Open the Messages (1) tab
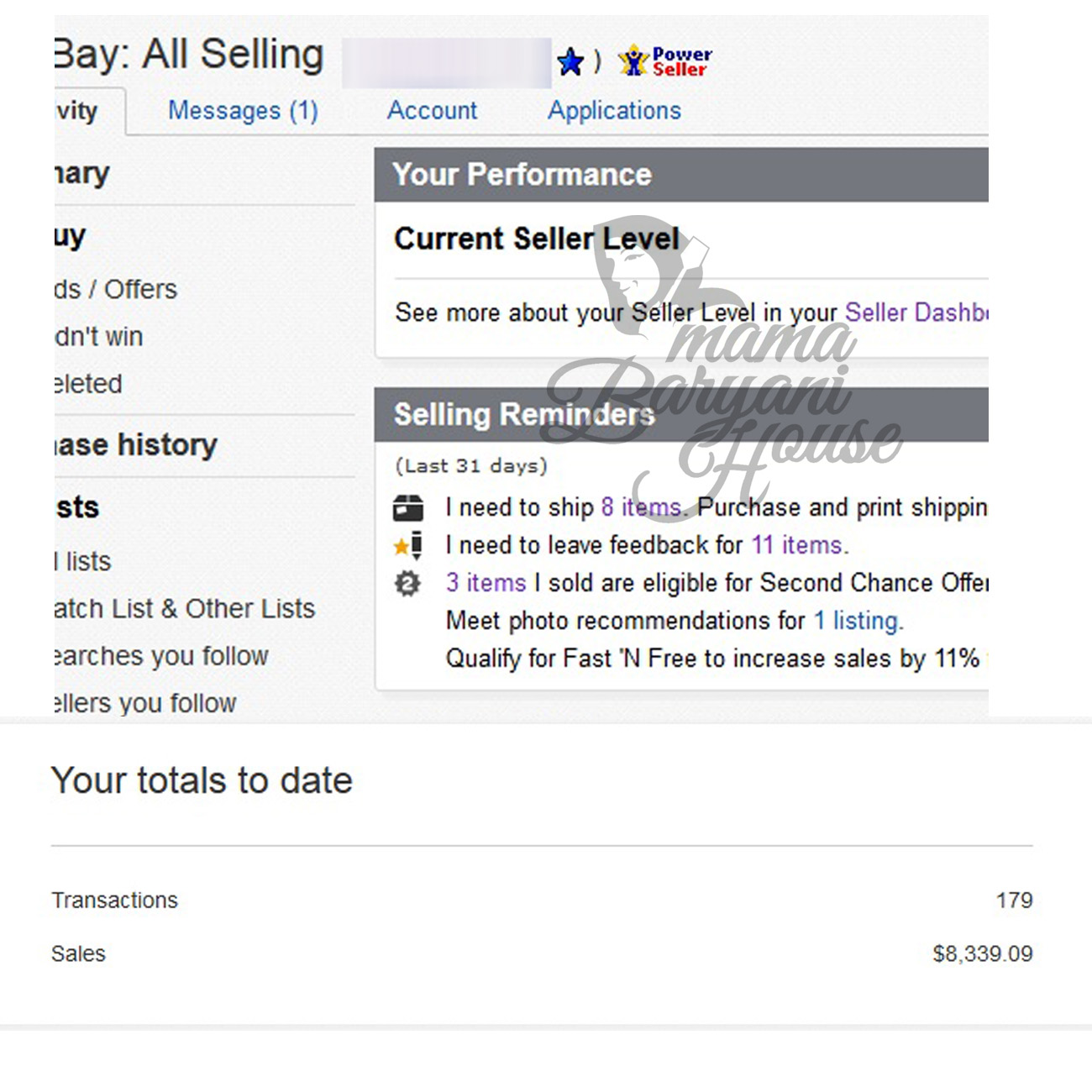 [243, 111]
